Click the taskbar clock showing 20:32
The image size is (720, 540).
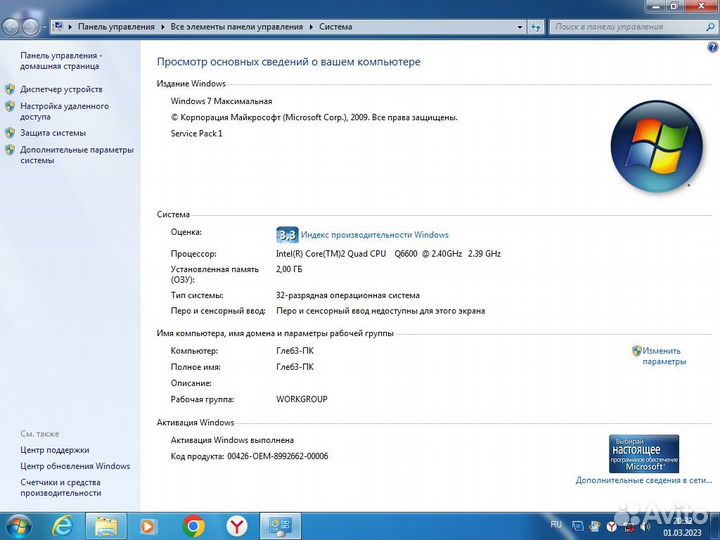click(x=682, y=527)
